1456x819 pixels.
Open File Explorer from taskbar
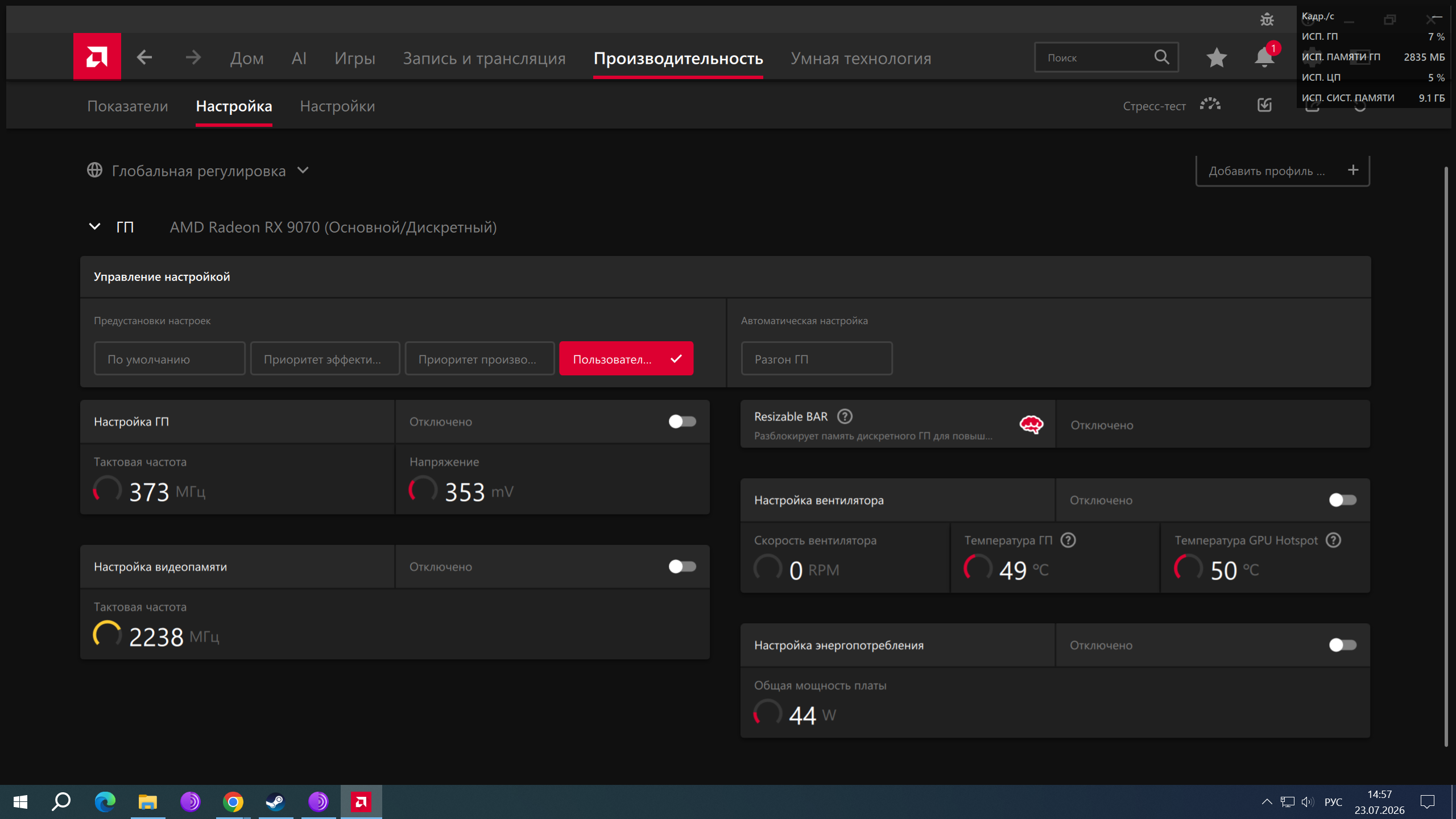[x=148, y=802]
